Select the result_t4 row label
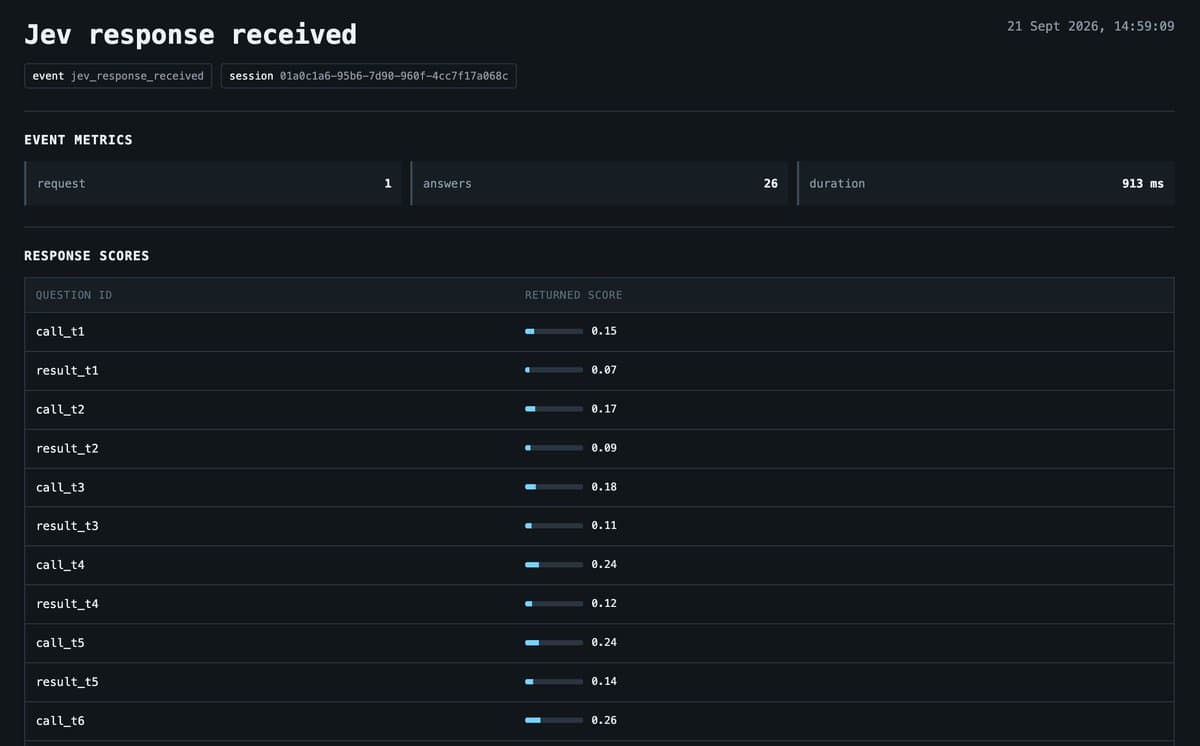Screen dimensions: 1200x746 pos(67,604)
